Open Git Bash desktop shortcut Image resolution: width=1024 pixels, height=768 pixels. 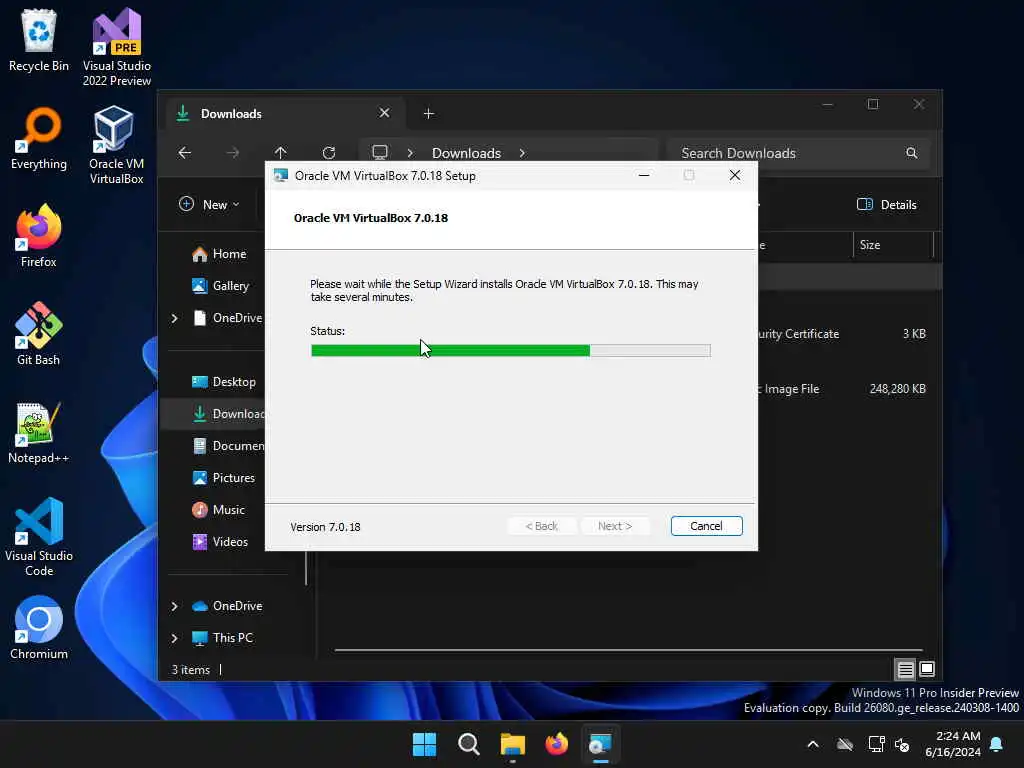point(39,334)
